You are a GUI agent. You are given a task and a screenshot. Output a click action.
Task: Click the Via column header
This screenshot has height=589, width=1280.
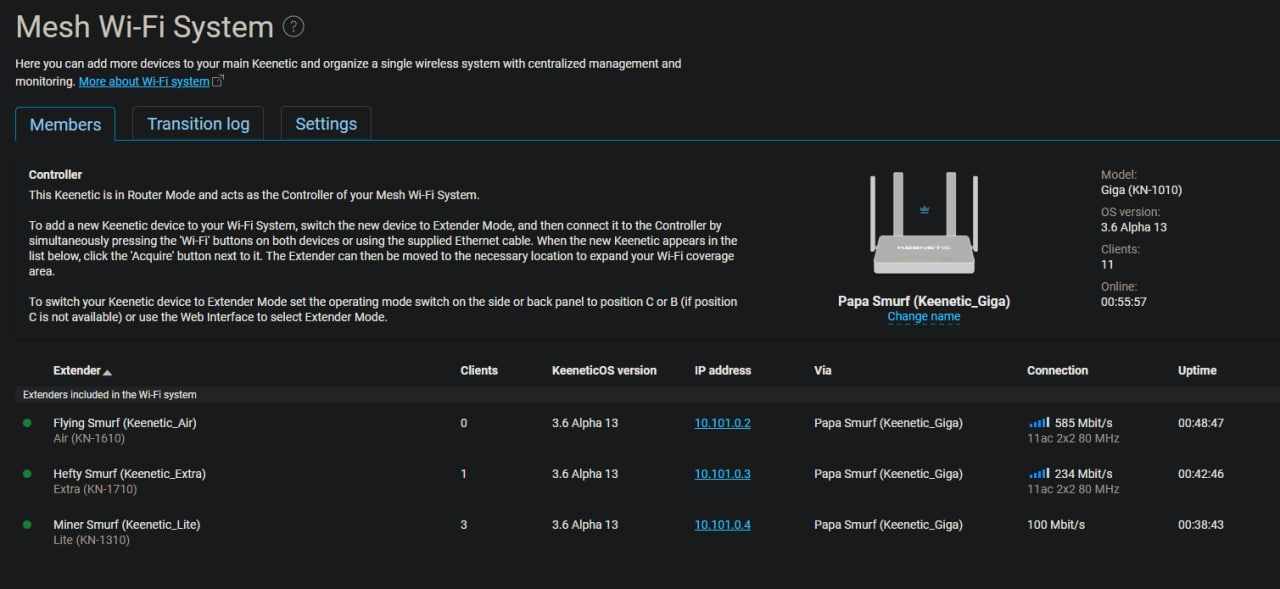click(823, 371)
